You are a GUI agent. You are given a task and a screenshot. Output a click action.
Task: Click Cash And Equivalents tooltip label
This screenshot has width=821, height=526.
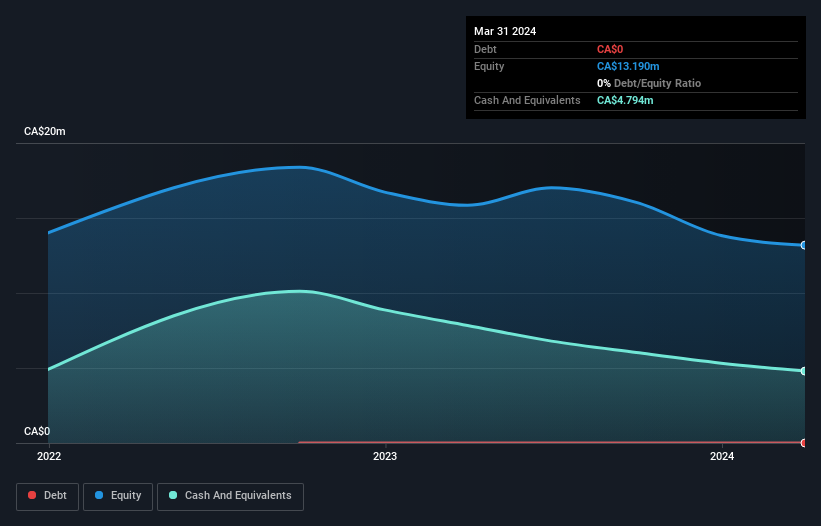pyautogui.click(x=527, y=100)
